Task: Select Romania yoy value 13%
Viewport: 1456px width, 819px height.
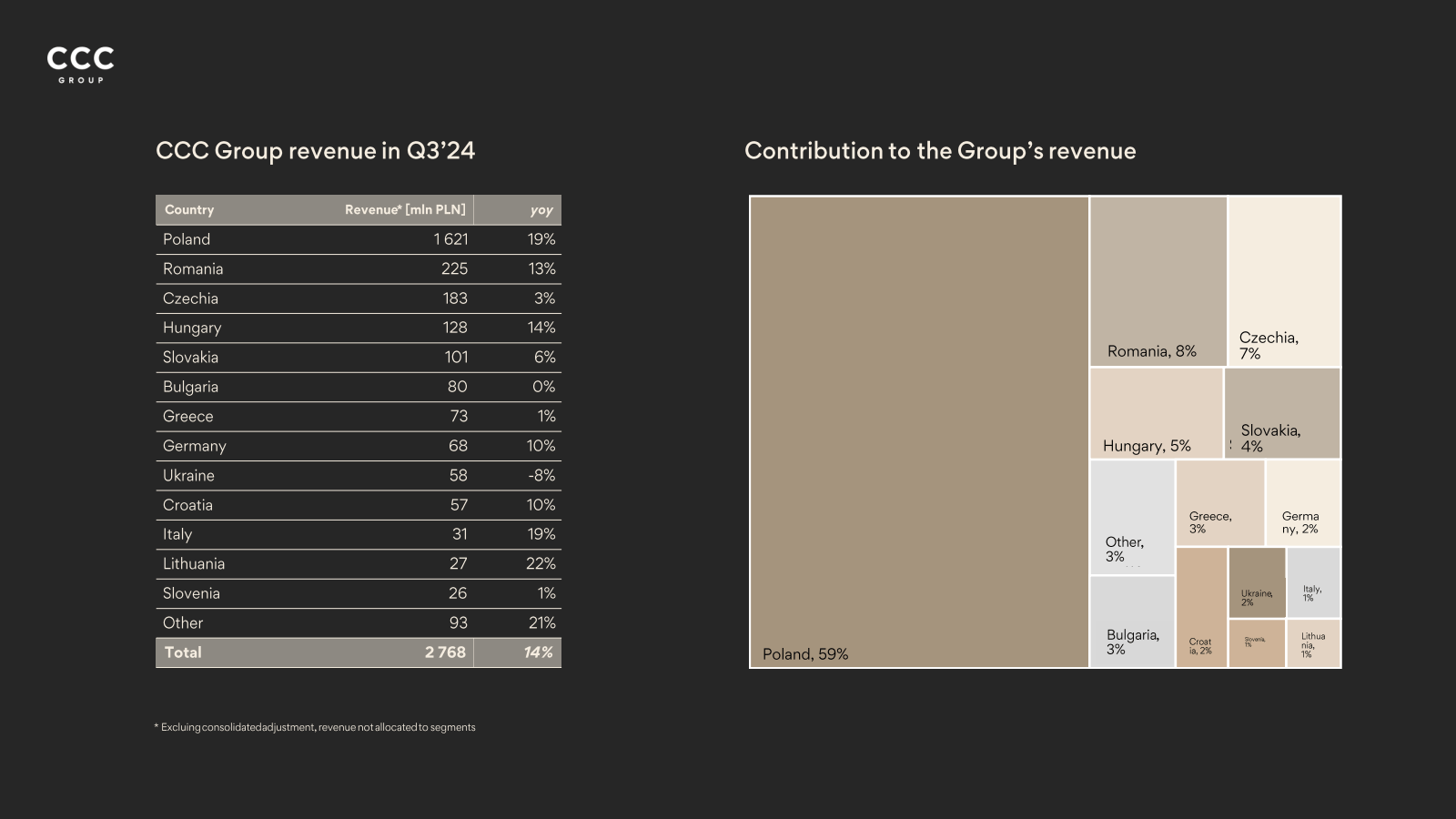Action: coord(541,268)
